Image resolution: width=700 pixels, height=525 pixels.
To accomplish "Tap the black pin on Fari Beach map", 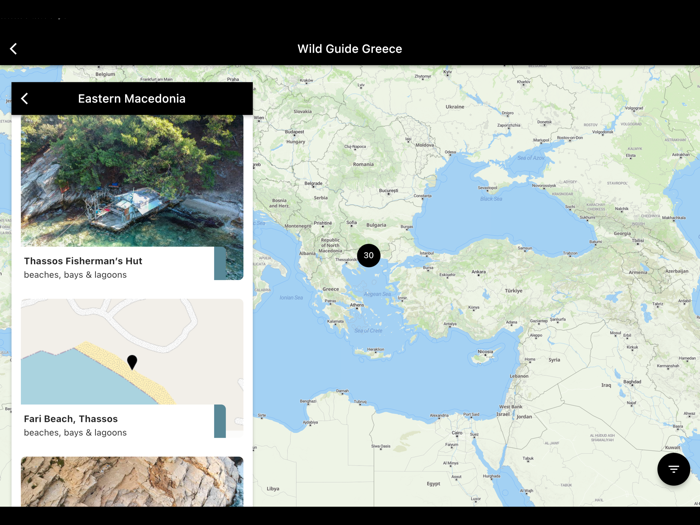I will (132, 362).
